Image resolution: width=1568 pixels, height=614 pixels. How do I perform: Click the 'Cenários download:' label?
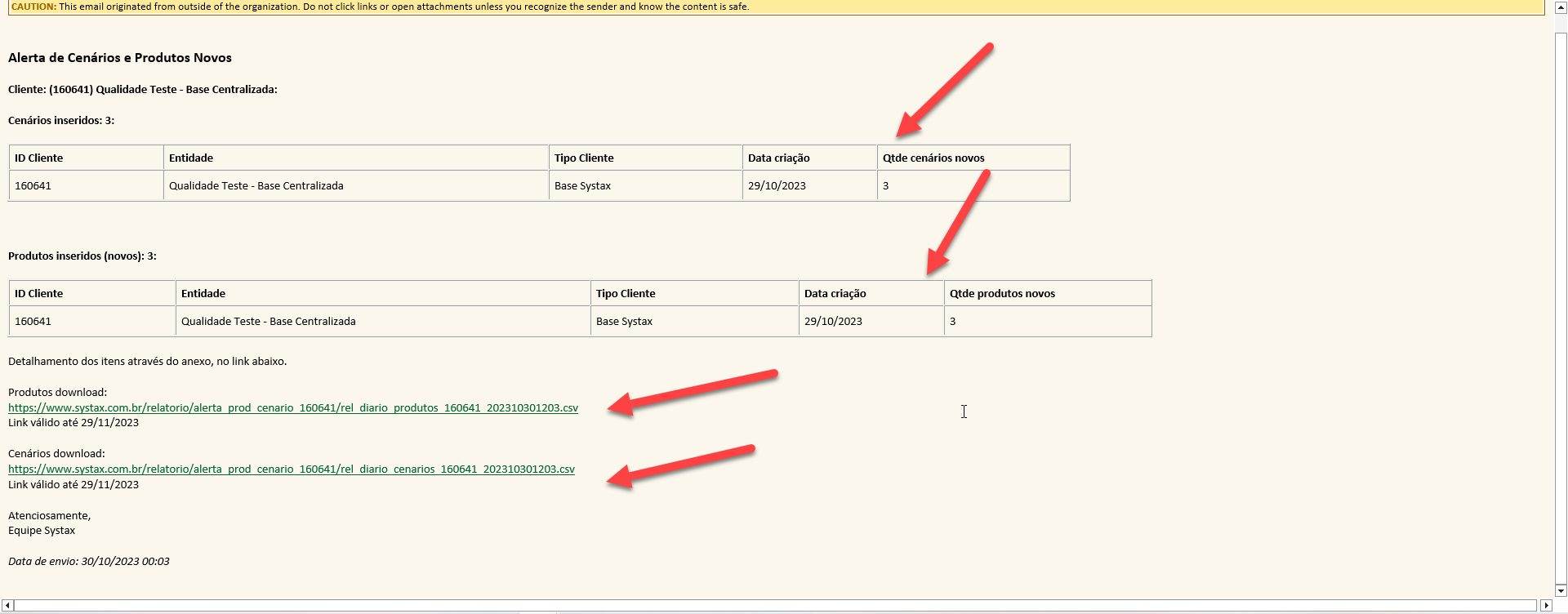(56, 453)
